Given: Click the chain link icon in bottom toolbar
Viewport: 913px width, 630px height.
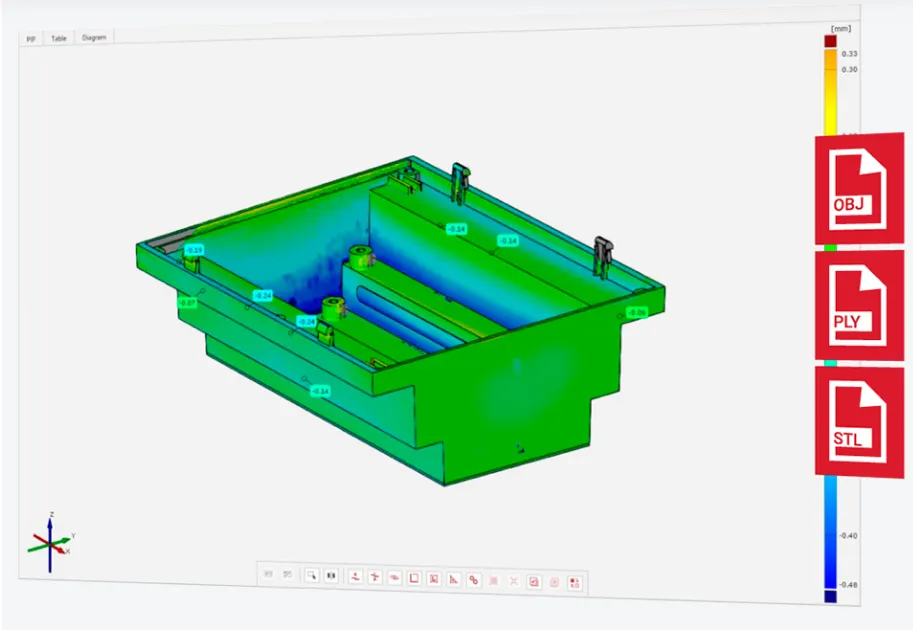Looking at the screenshot, I should click(474, 579).
